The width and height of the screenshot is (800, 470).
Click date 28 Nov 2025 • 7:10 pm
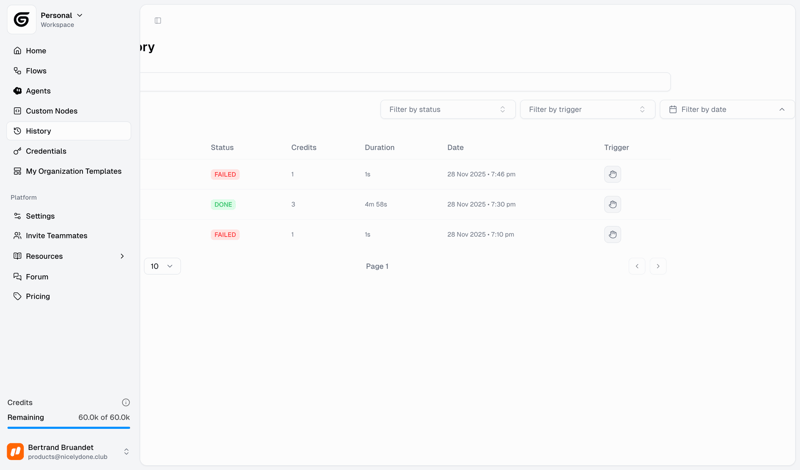[481, 235]
